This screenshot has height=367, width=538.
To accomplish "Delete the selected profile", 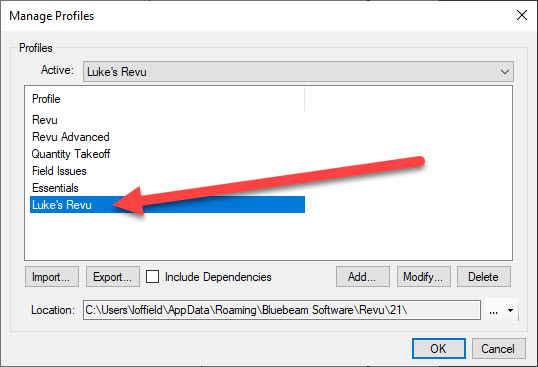I will 484,276.
